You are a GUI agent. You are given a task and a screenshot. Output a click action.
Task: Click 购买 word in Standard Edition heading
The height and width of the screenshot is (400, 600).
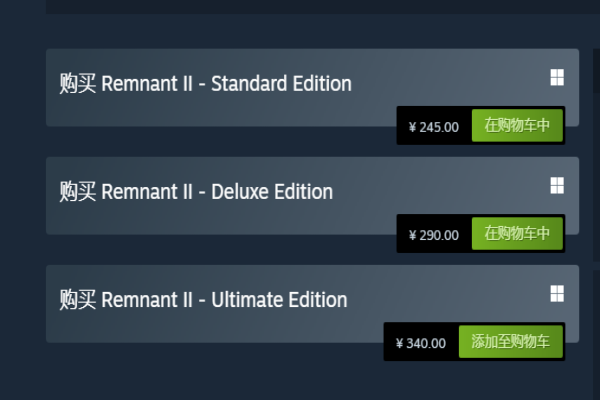78,84
